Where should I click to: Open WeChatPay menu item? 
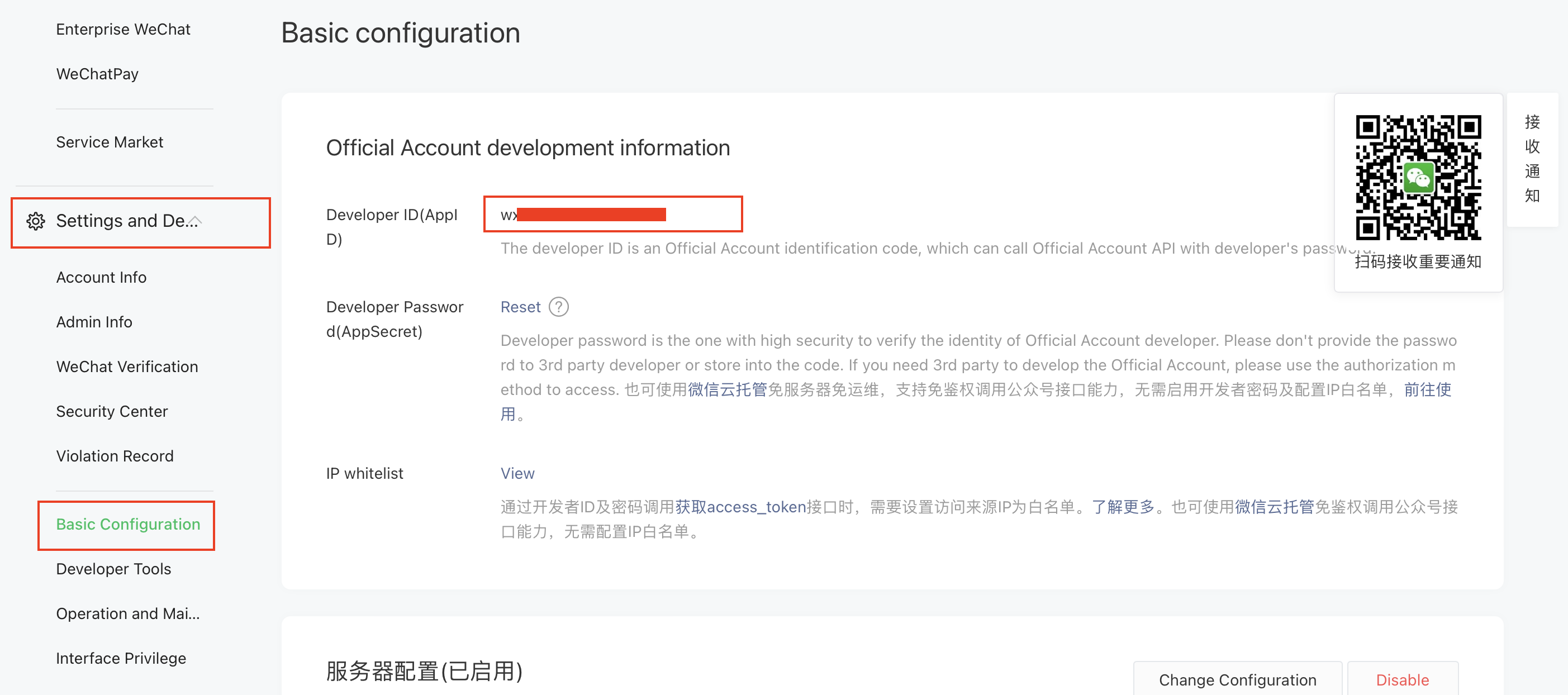[x=97, y=74]
